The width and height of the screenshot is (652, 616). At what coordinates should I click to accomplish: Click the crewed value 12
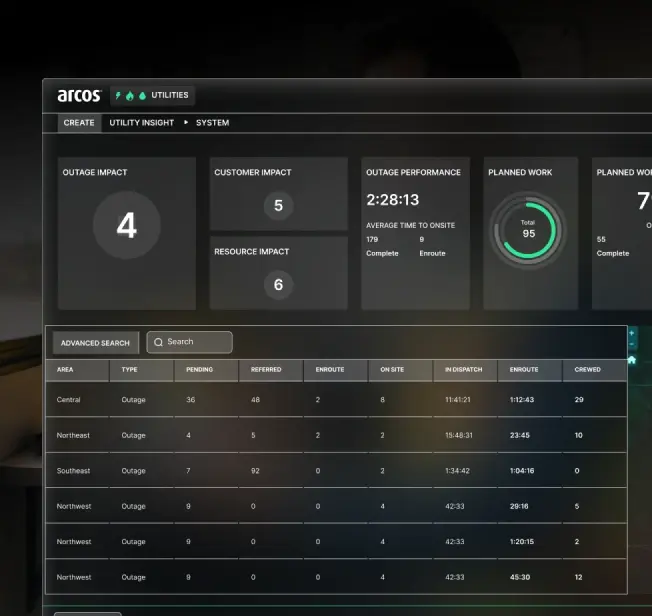coord(578,577)
